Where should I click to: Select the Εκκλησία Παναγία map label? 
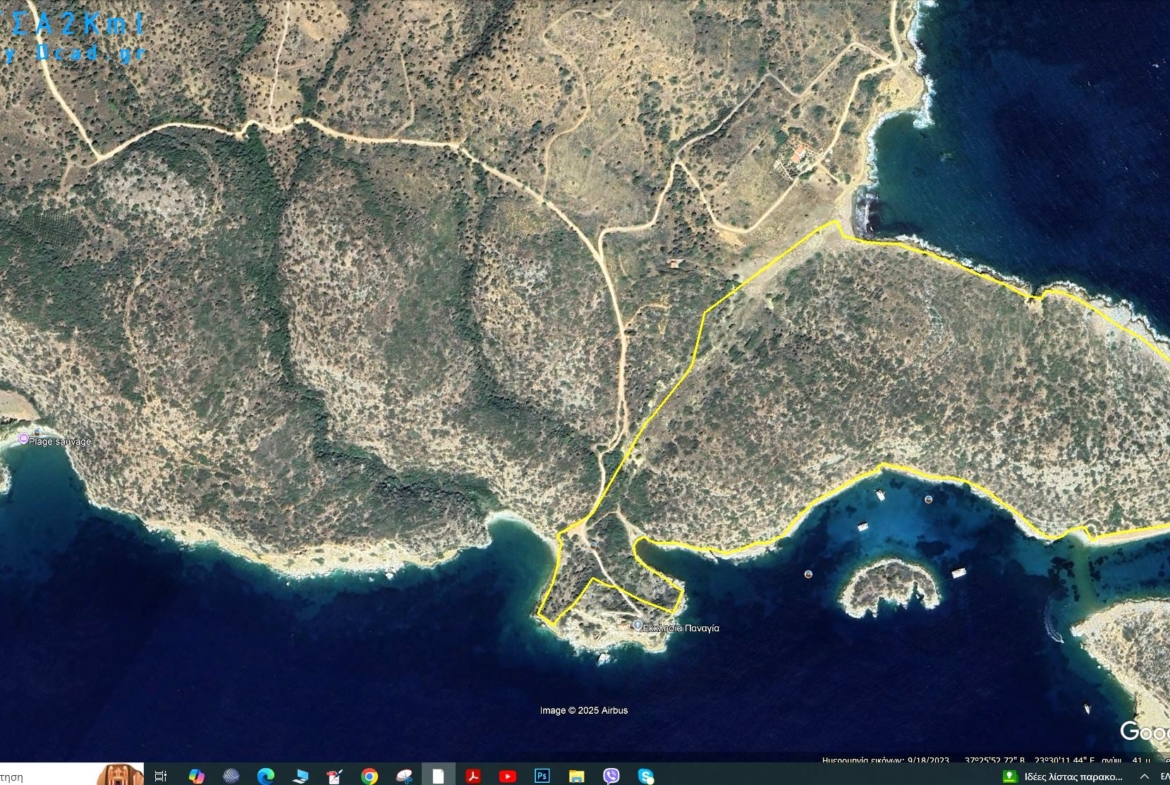coord(681,628)
